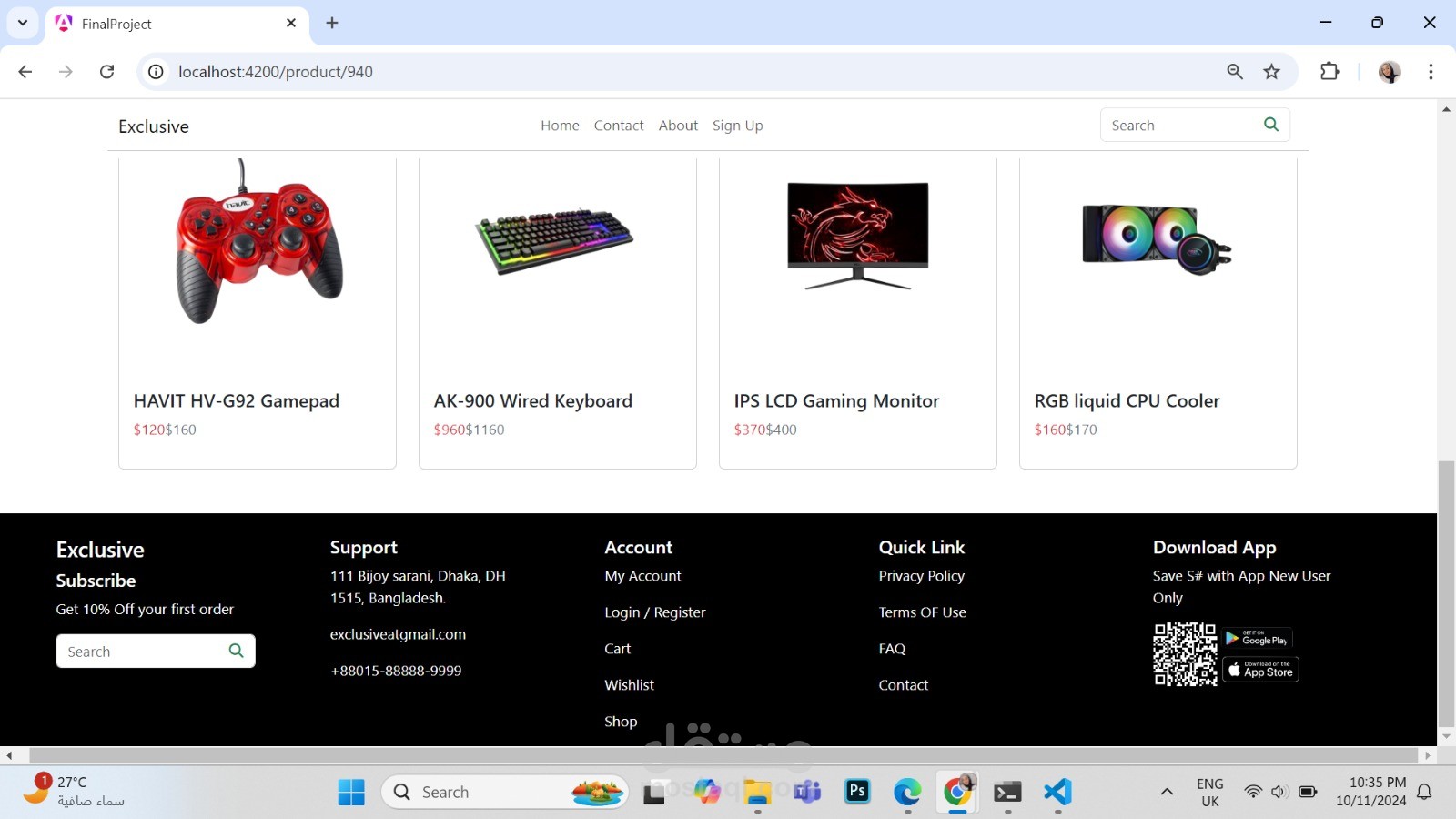Go back using the browser back arrow
The width and height of the screenshot is (1456, 819).
pos(25,72)
